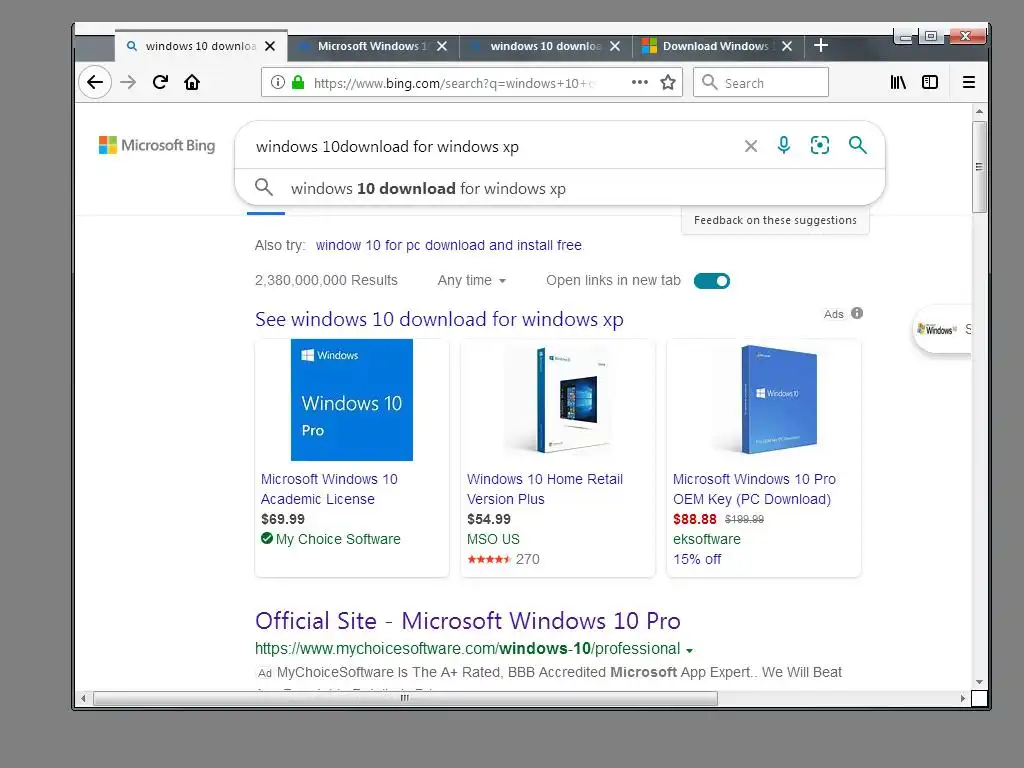Click the forward navigation arrow
The width and height of the screenshot is (1024, 768).
click(x=128, y=82)
